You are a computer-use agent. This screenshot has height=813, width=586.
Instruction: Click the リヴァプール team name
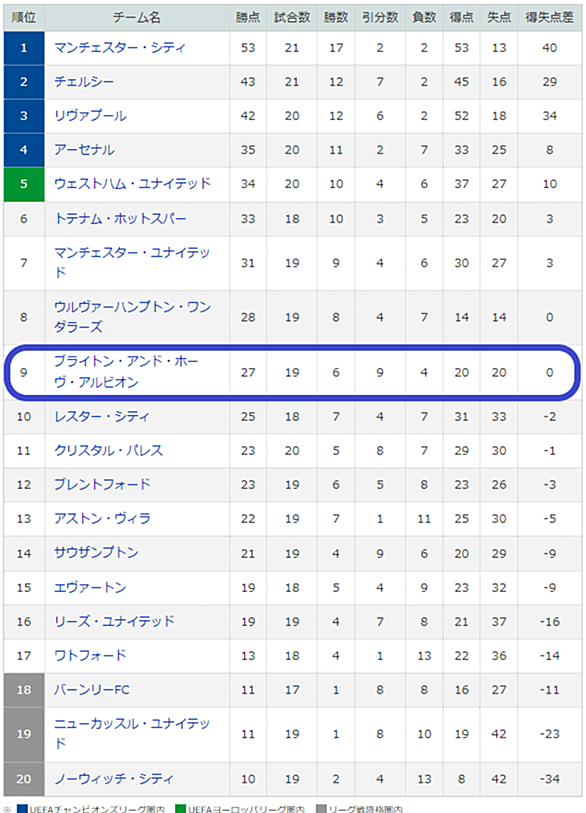coord(90,116)
